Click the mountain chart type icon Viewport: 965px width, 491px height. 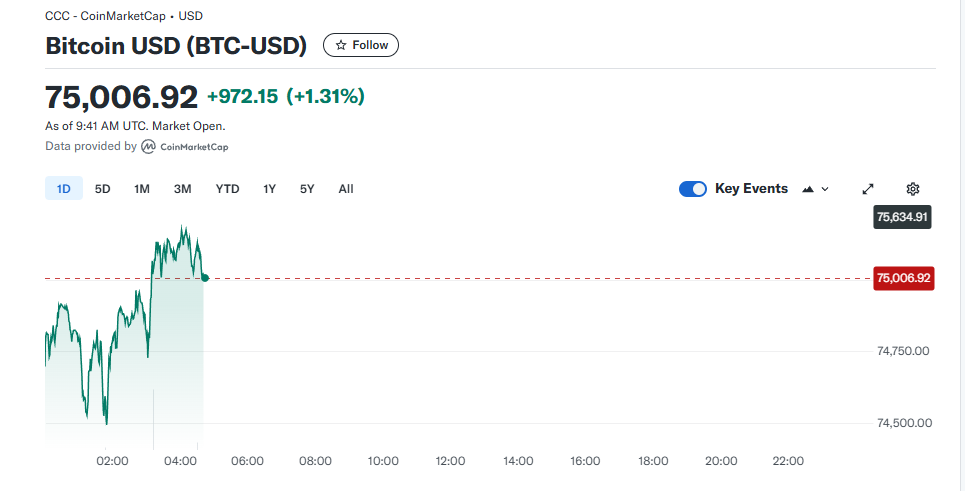coord(808,190)
